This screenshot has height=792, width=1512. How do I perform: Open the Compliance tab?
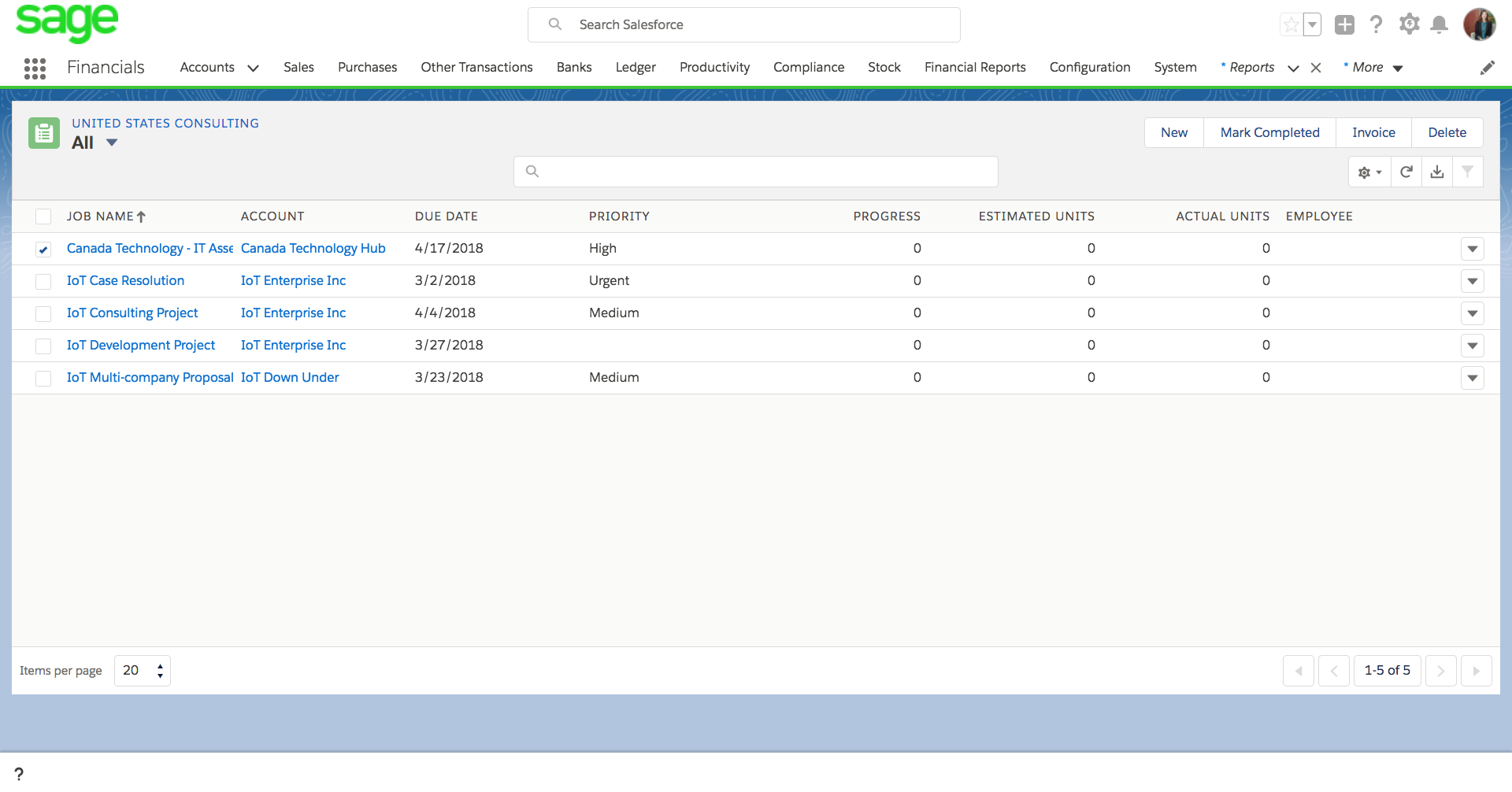coord(809,68)
